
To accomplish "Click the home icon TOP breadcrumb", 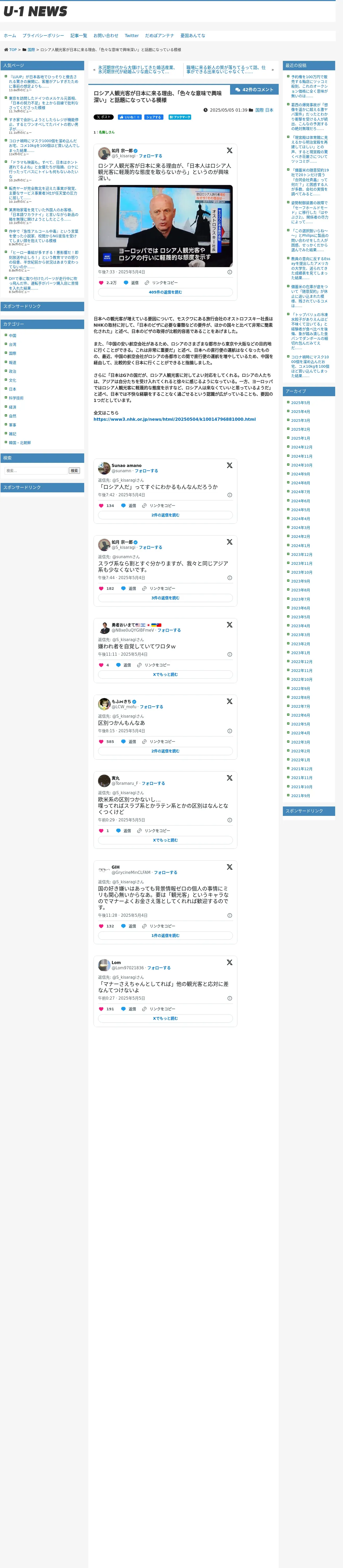I will [x=10, y=50].
